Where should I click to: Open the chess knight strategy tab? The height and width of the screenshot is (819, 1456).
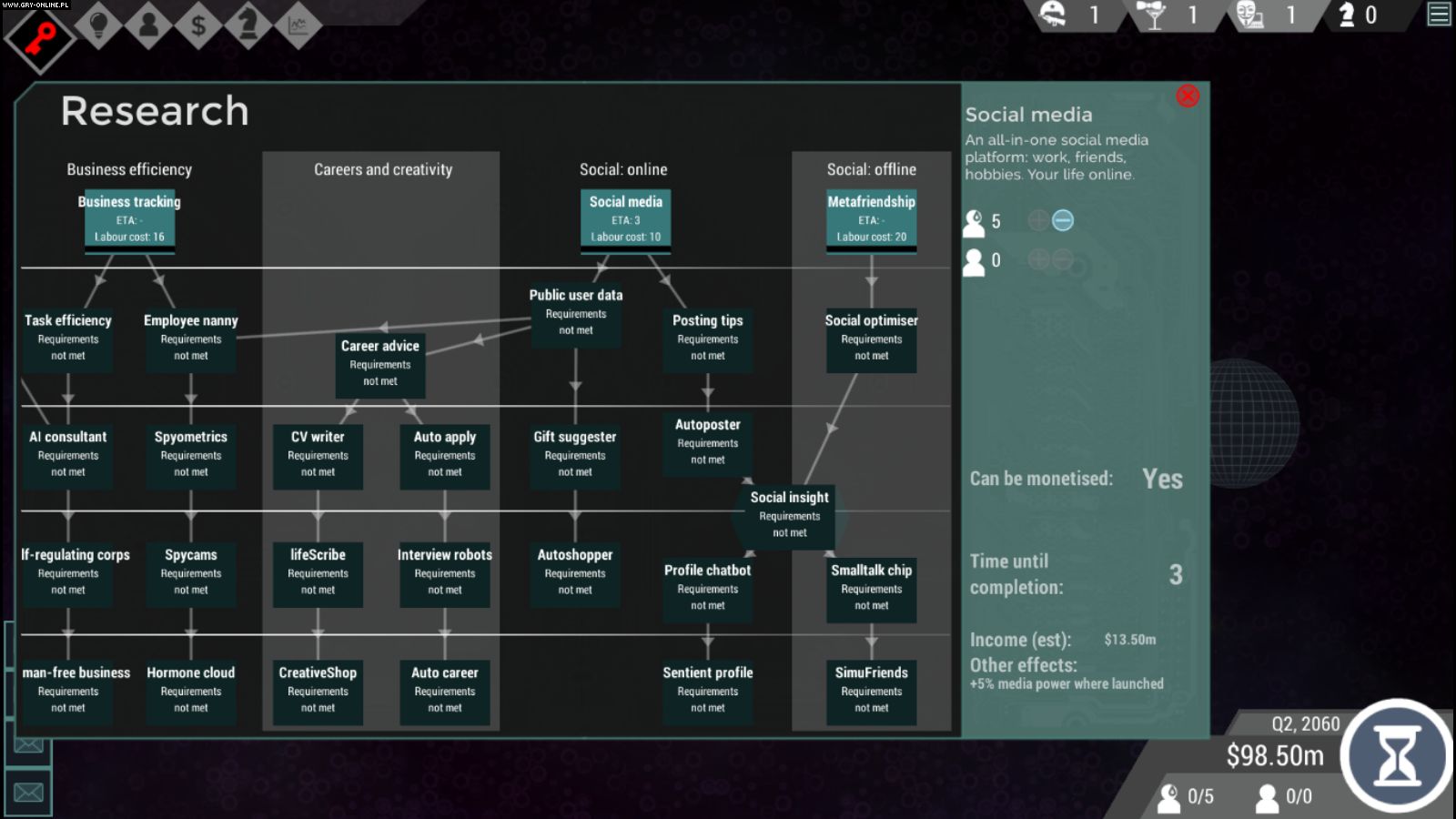247,25
